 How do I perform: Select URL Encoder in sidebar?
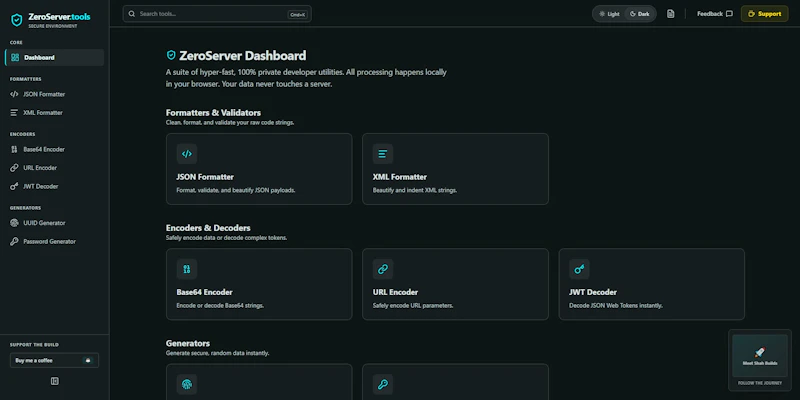pos(55,168)
